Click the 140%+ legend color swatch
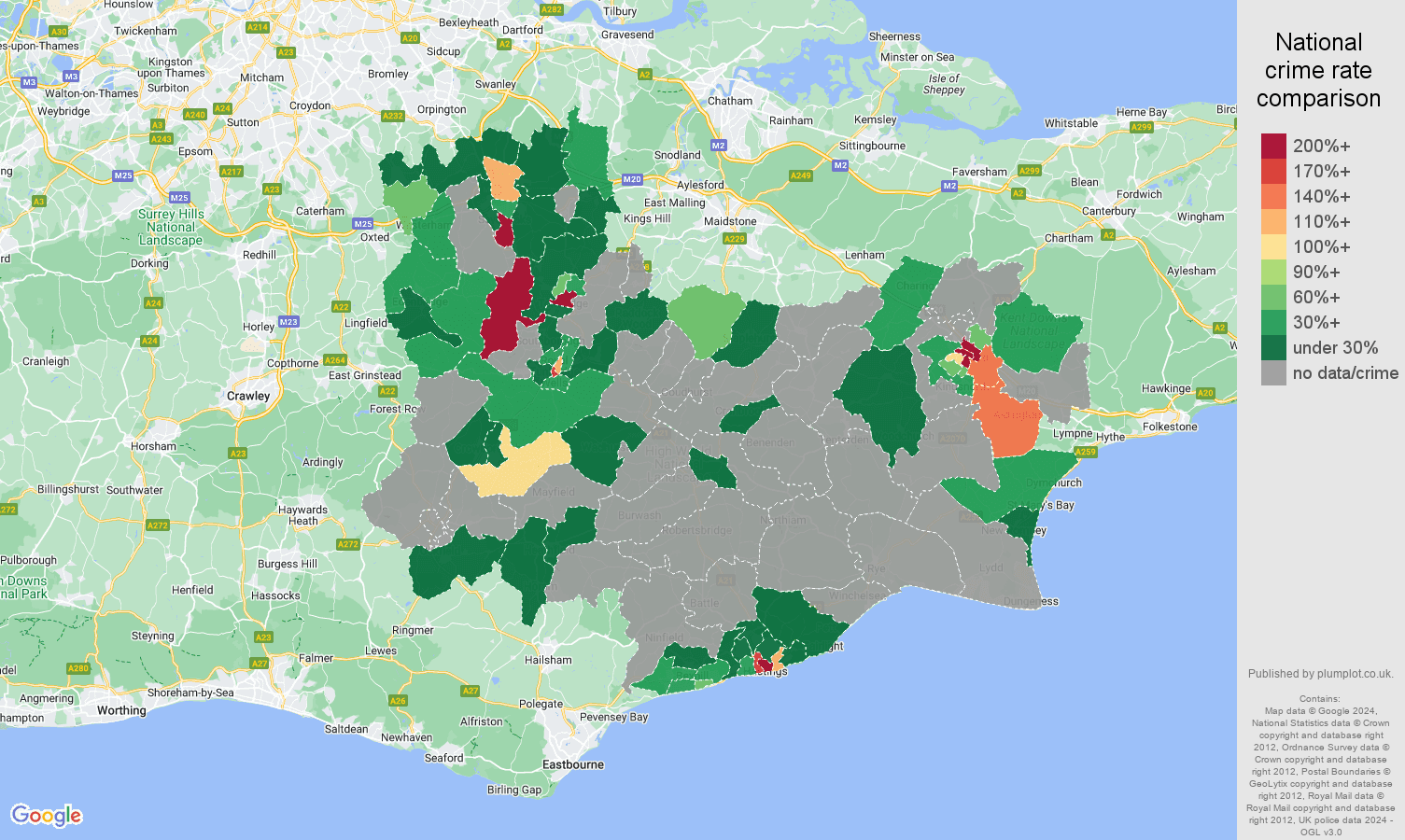This screenshot has height=840, width=1405. coord(1273,197)
